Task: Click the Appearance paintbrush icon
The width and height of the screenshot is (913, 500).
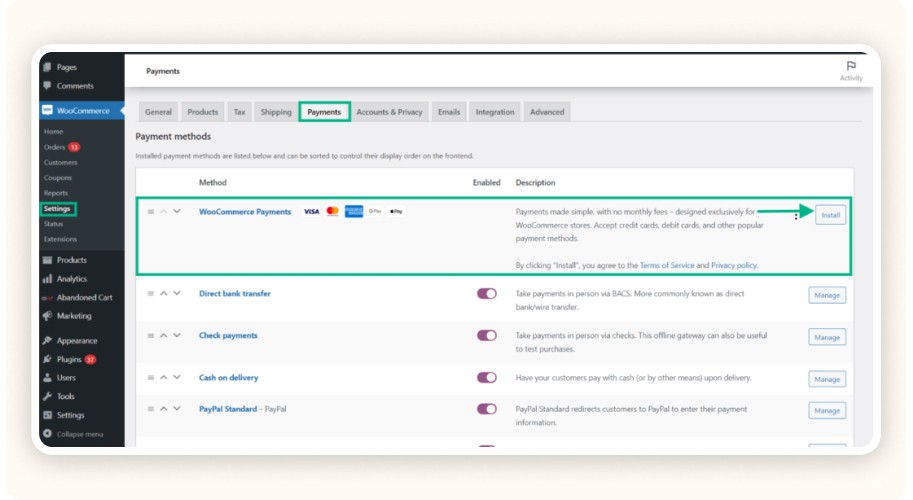Action: tap(47, 341)
